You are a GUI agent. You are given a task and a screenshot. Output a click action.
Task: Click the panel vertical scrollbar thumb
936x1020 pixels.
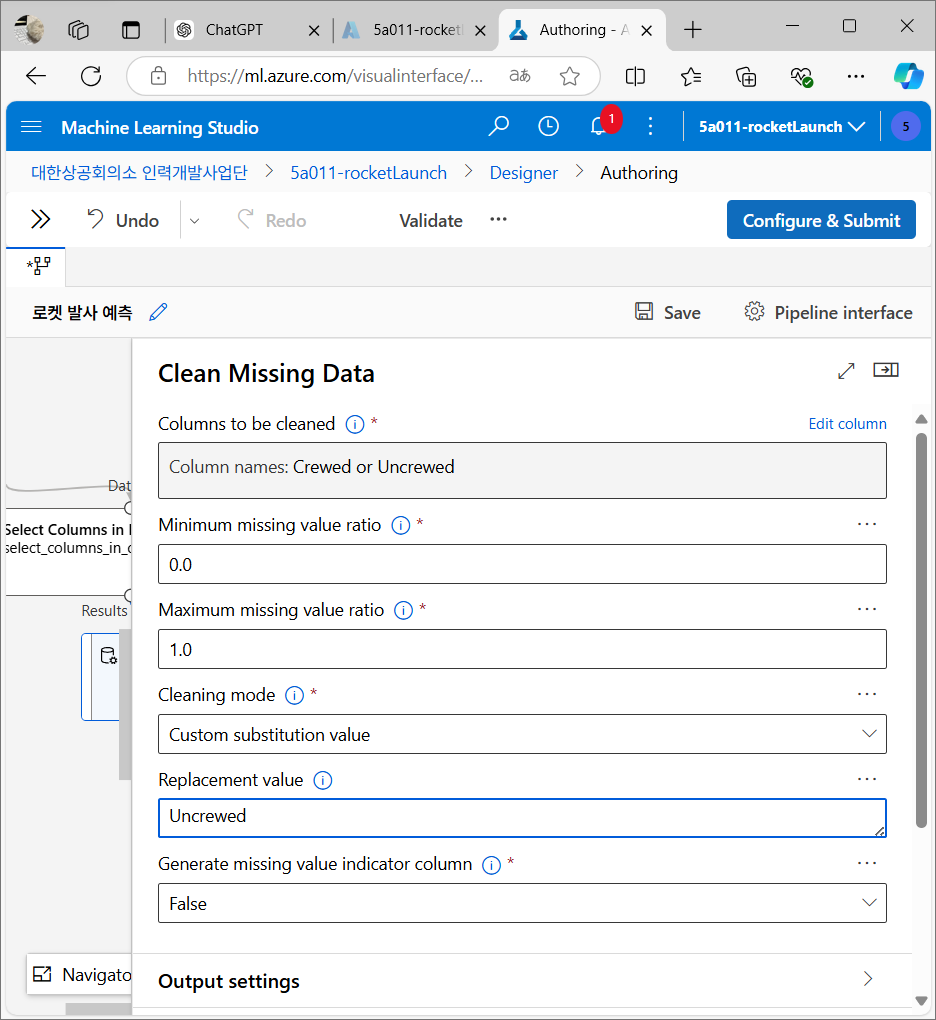920,630
